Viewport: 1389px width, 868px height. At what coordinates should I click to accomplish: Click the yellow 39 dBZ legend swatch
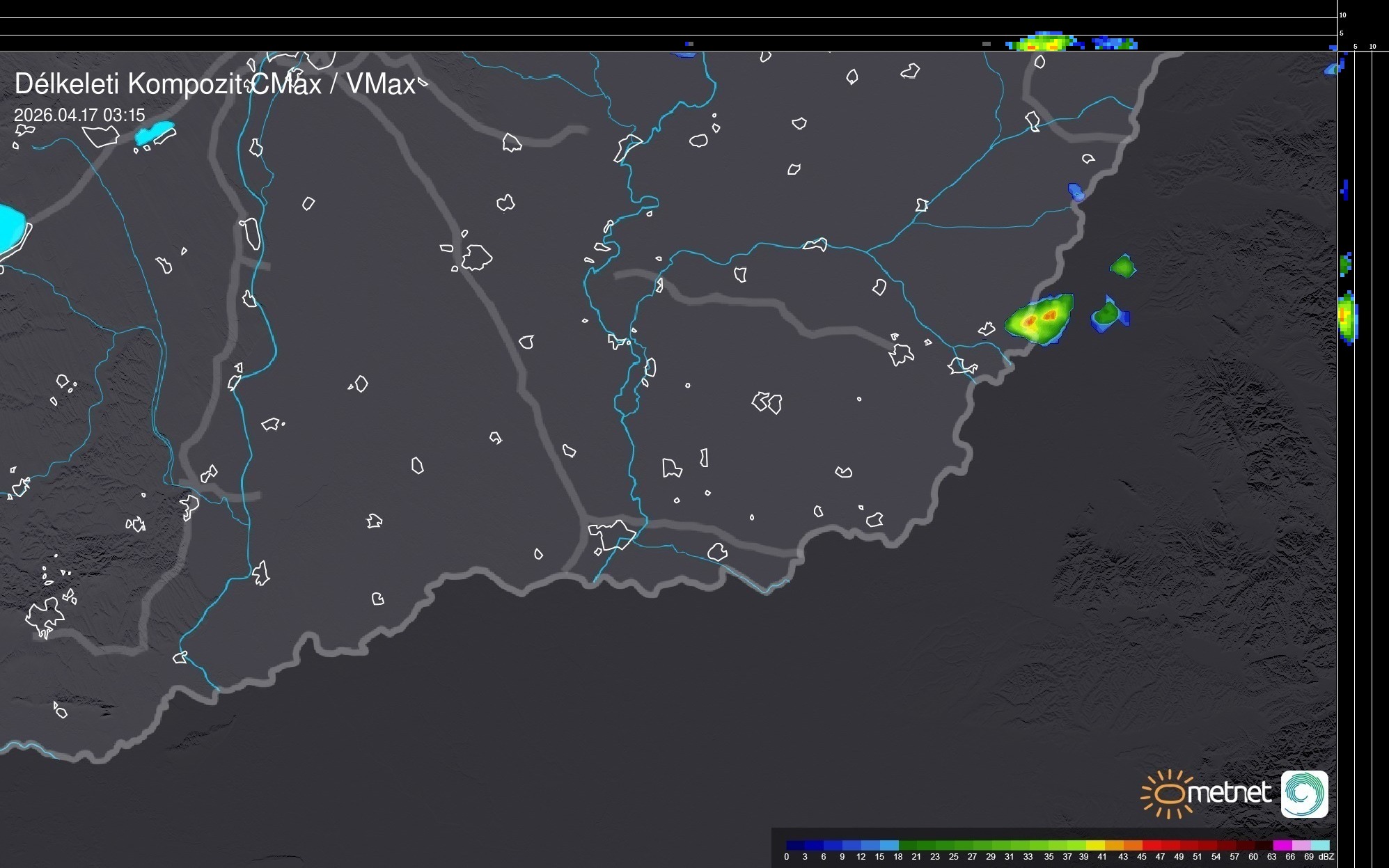tap(1095, 845)
